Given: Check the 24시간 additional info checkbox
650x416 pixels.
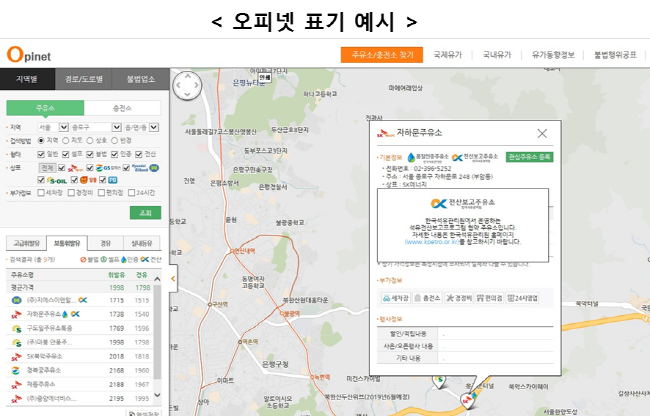Looking at the screenshot, I should pos(132,193).
